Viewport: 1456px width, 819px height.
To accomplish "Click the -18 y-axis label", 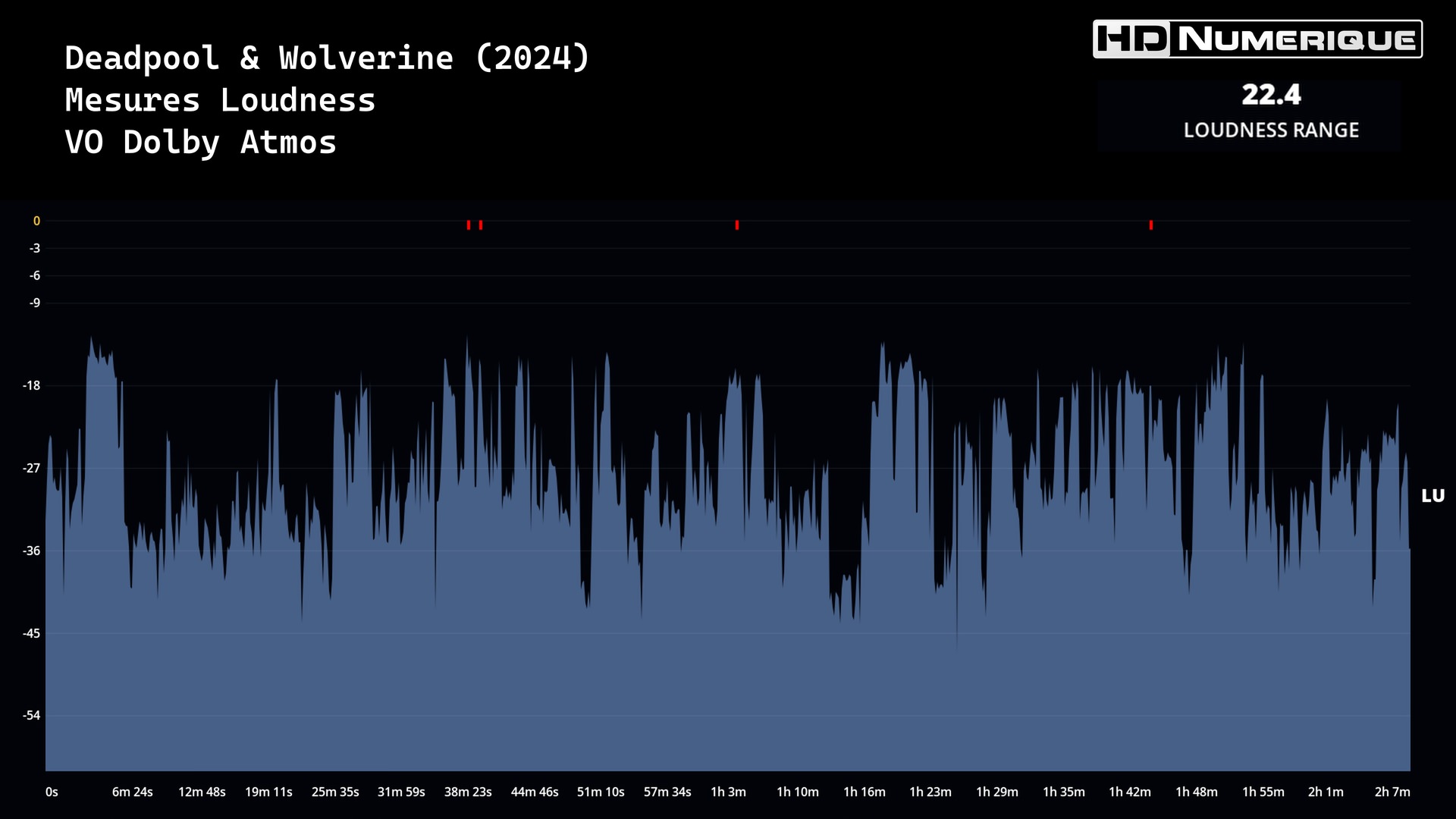I will 31,385.
